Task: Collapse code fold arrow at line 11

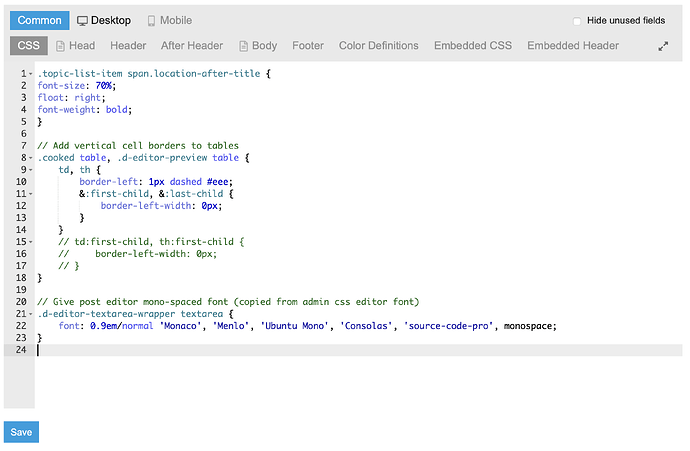Action: (x=30, y=194)
